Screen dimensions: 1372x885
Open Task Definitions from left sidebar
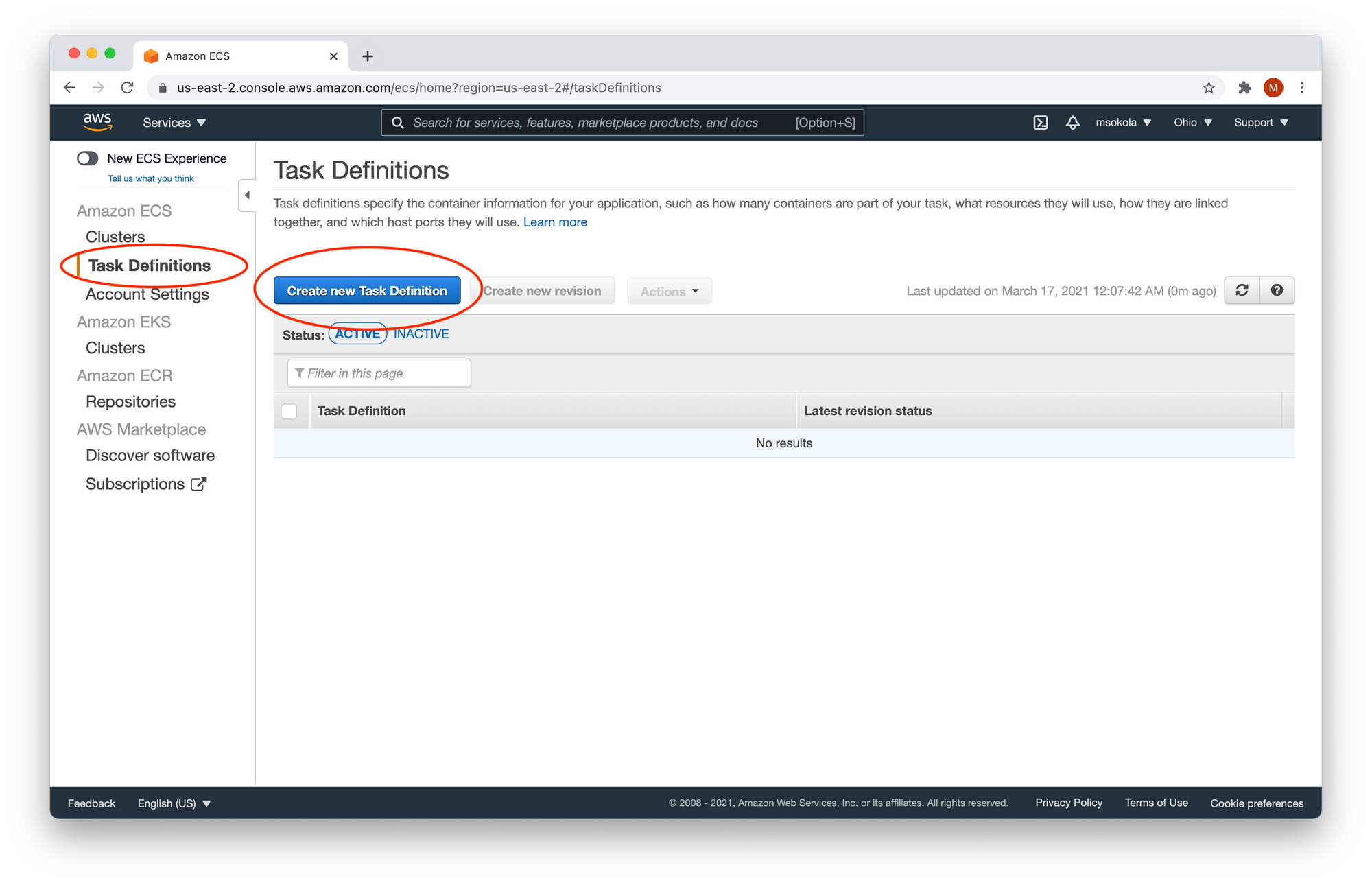click(x=149, y=265)
